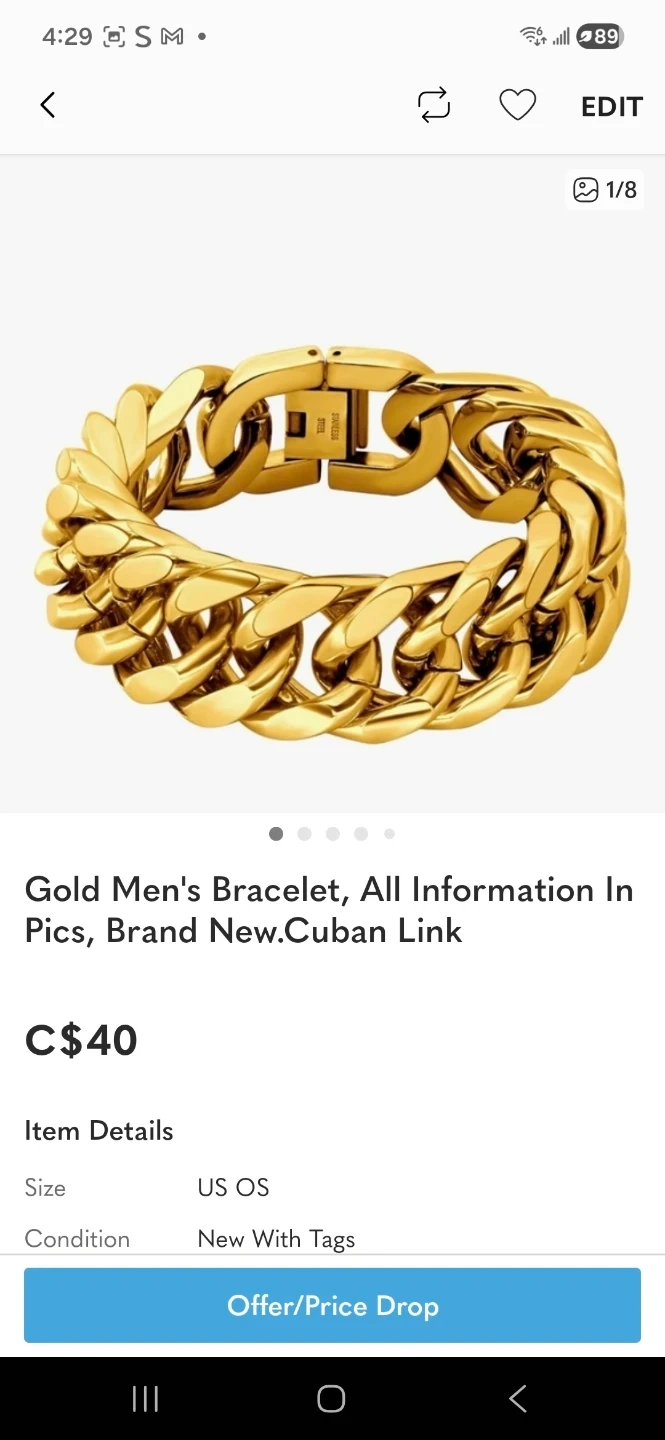Image resolution: width=665 pixels, height=1440 pixels.
Task: Tap Android system back chevron
Action: tap(517, 1398)
